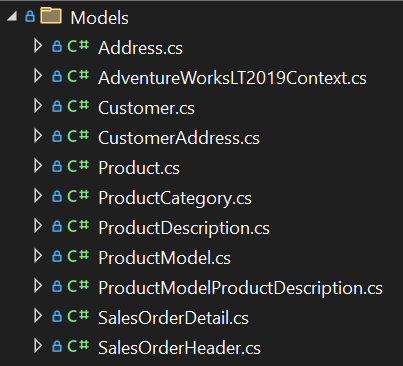Screen dimensions: 403x366
Task: Expand the ProductDescription.cs node
Action: click(x=38, y=226)
